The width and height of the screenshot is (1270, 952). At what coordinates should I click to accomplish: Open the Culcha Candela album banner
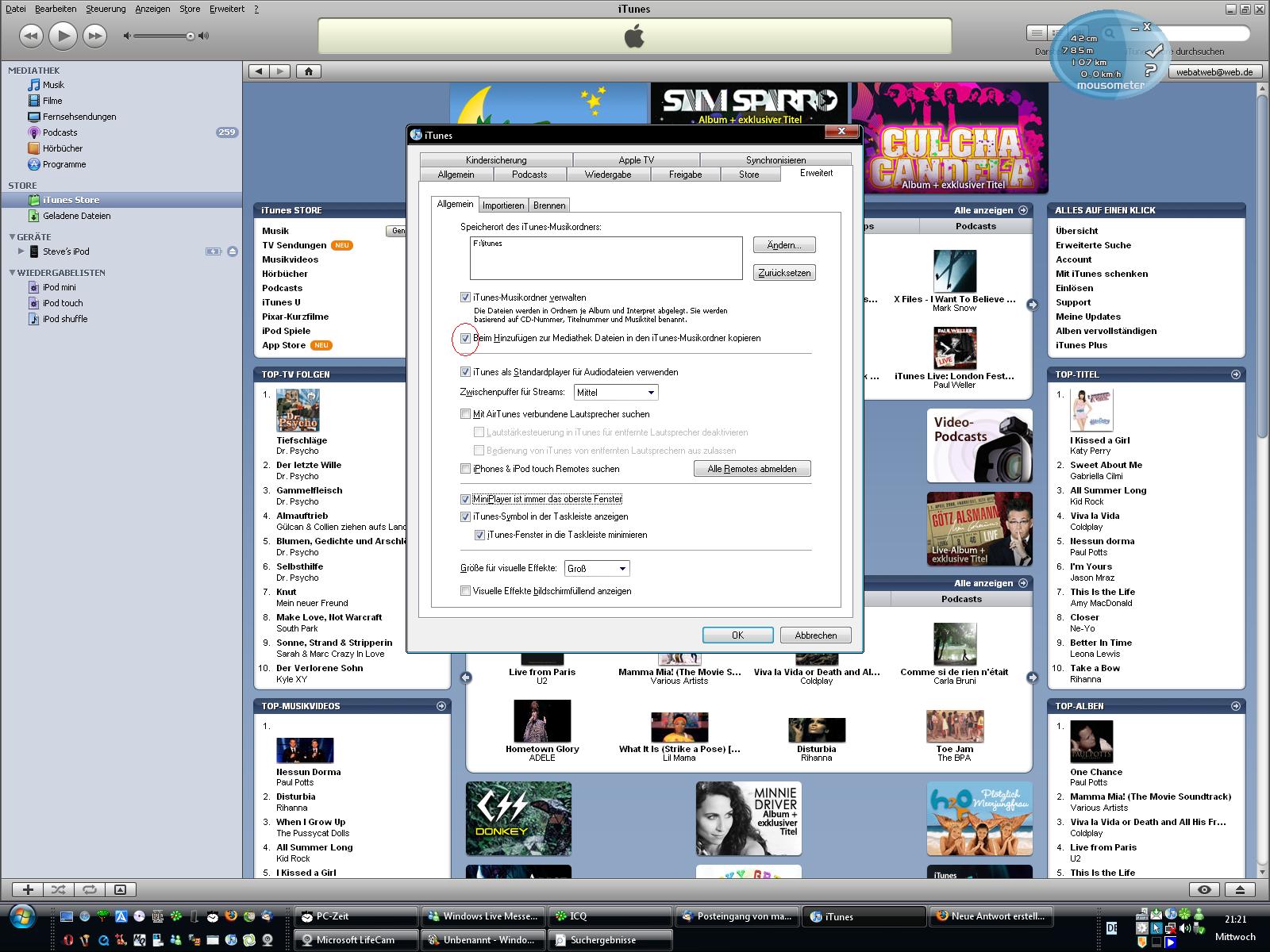click(x=950, y=138)
